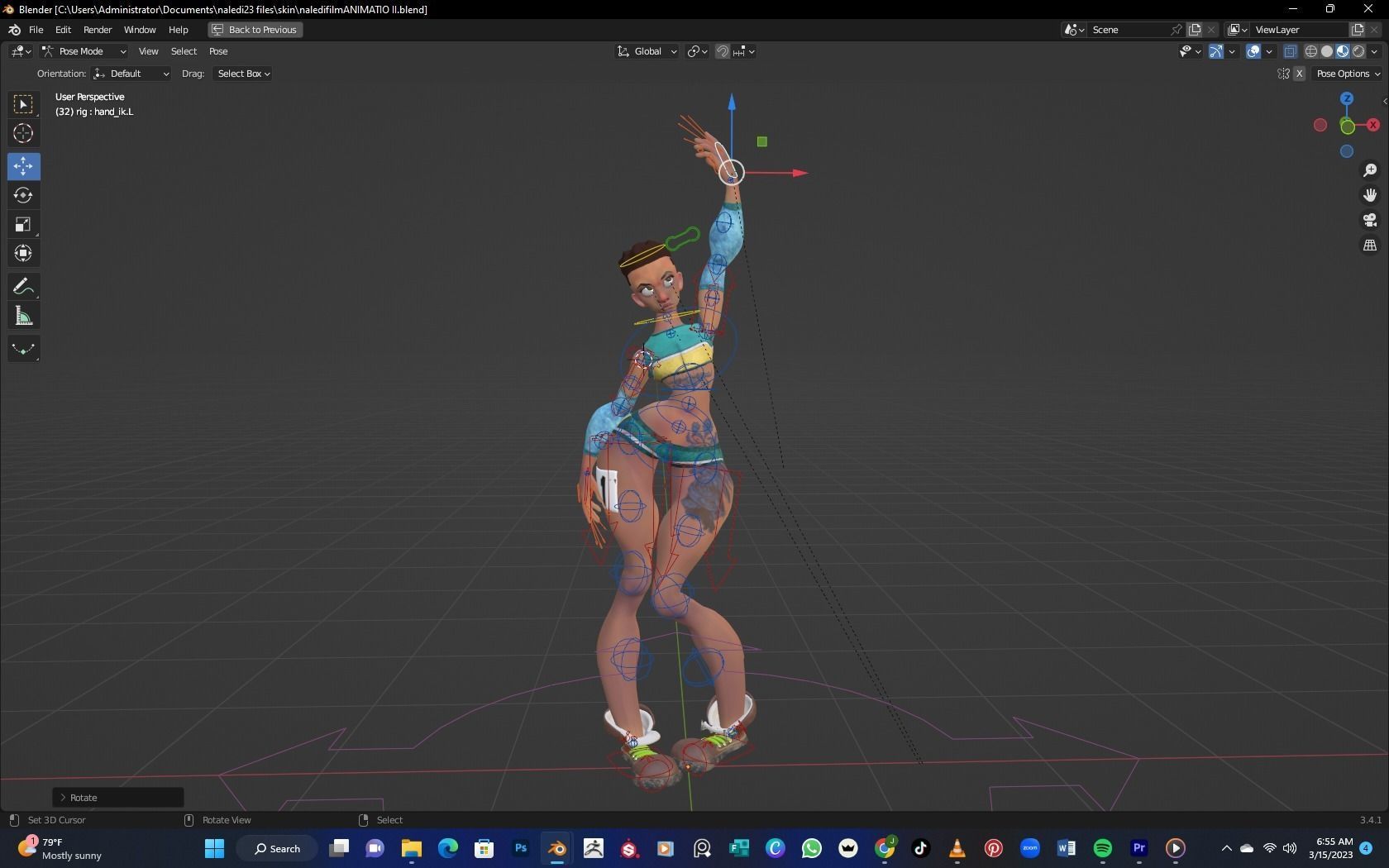Open the Window menu
The height and width of the screenshot is (868, 1389).
pyautogui.click(x=140, y=30)
